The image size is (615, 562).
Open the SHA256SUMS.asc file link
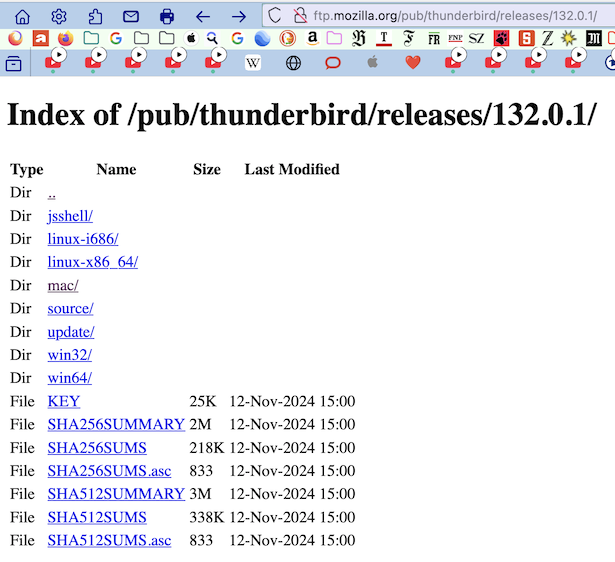(109, 471)
